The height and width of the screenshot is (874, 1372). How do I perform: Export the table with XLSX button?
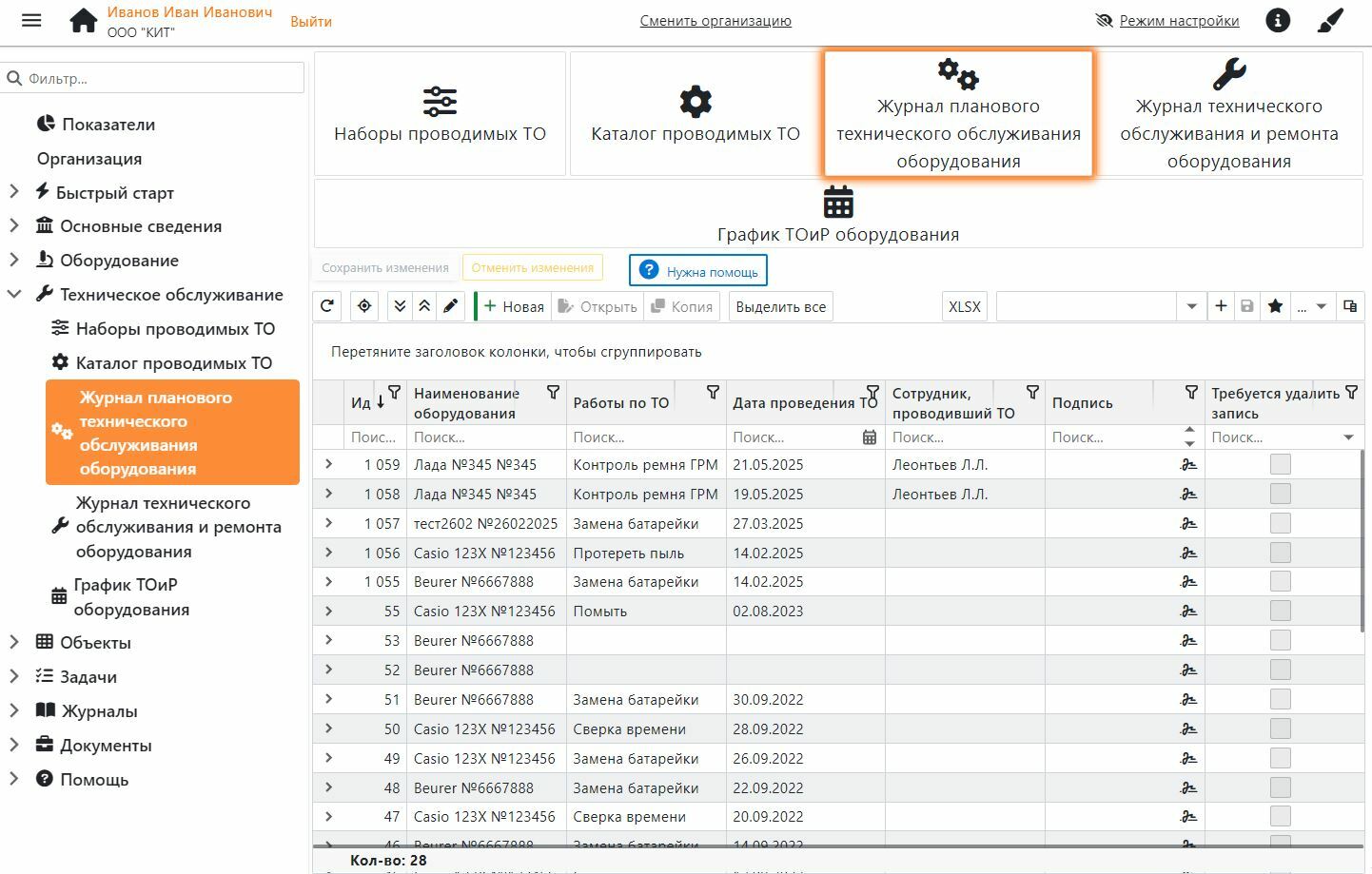coord(965,306)
